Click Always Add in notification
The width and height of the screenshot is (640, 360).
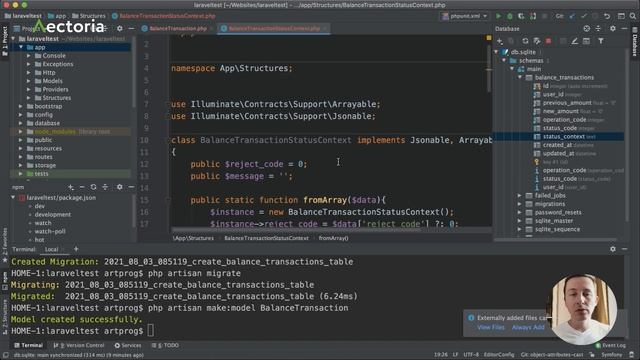[x=528, y=327]
